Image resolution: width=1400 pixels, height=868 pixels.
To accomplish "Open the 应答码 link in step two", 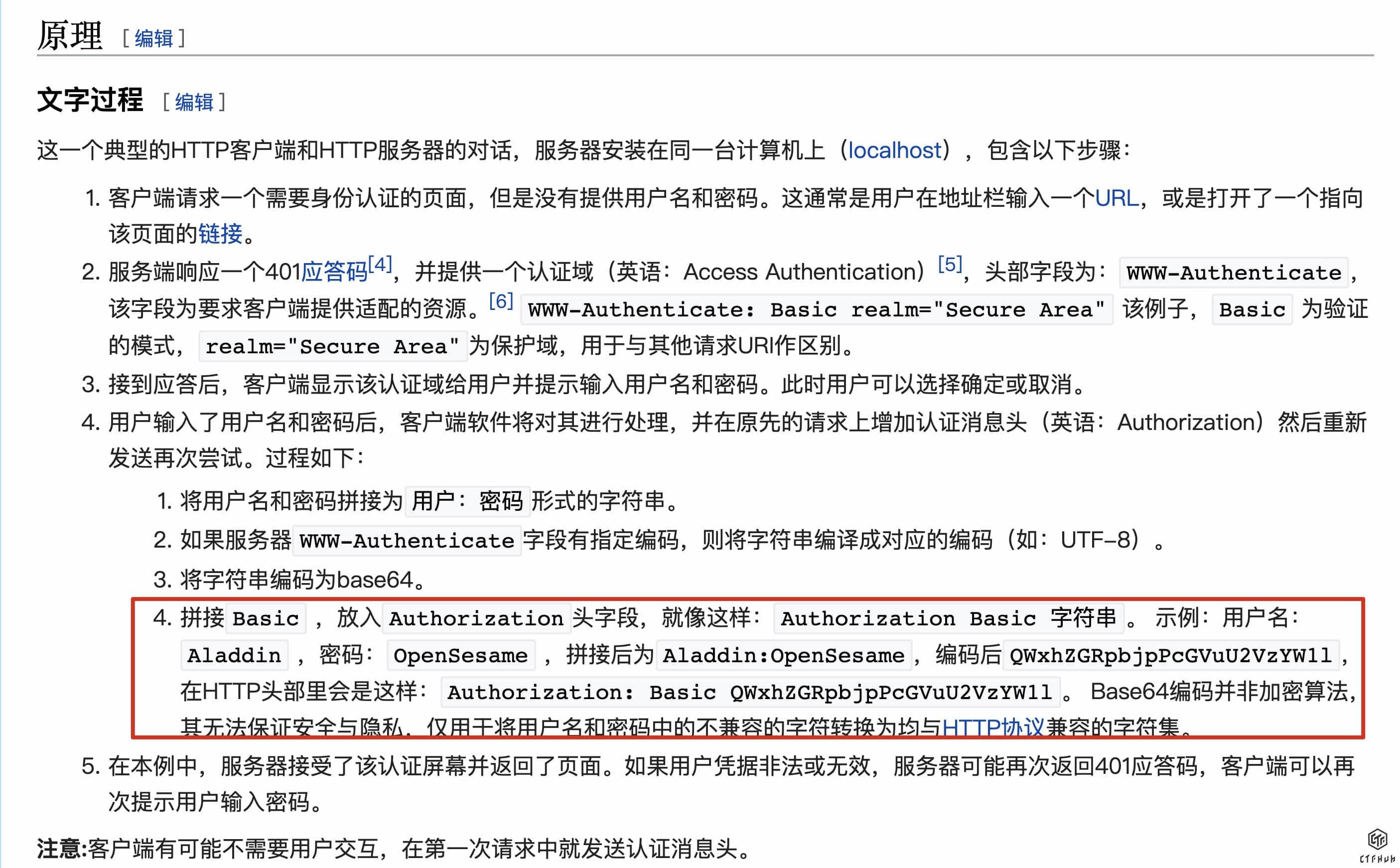I will [x=334, y=272].
